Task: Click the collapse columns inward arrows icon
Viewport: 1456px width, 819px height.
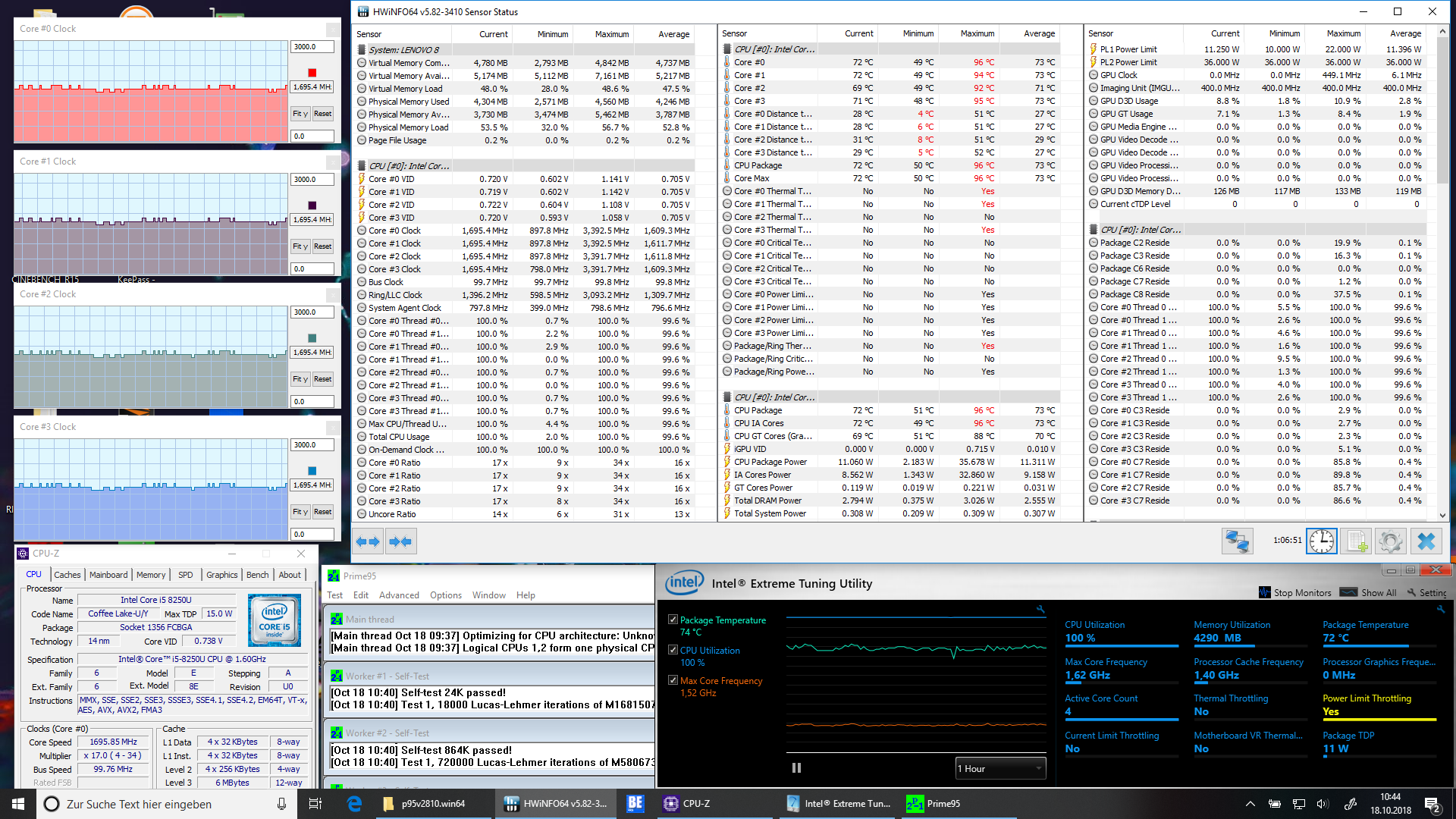Action: point(400,541)
